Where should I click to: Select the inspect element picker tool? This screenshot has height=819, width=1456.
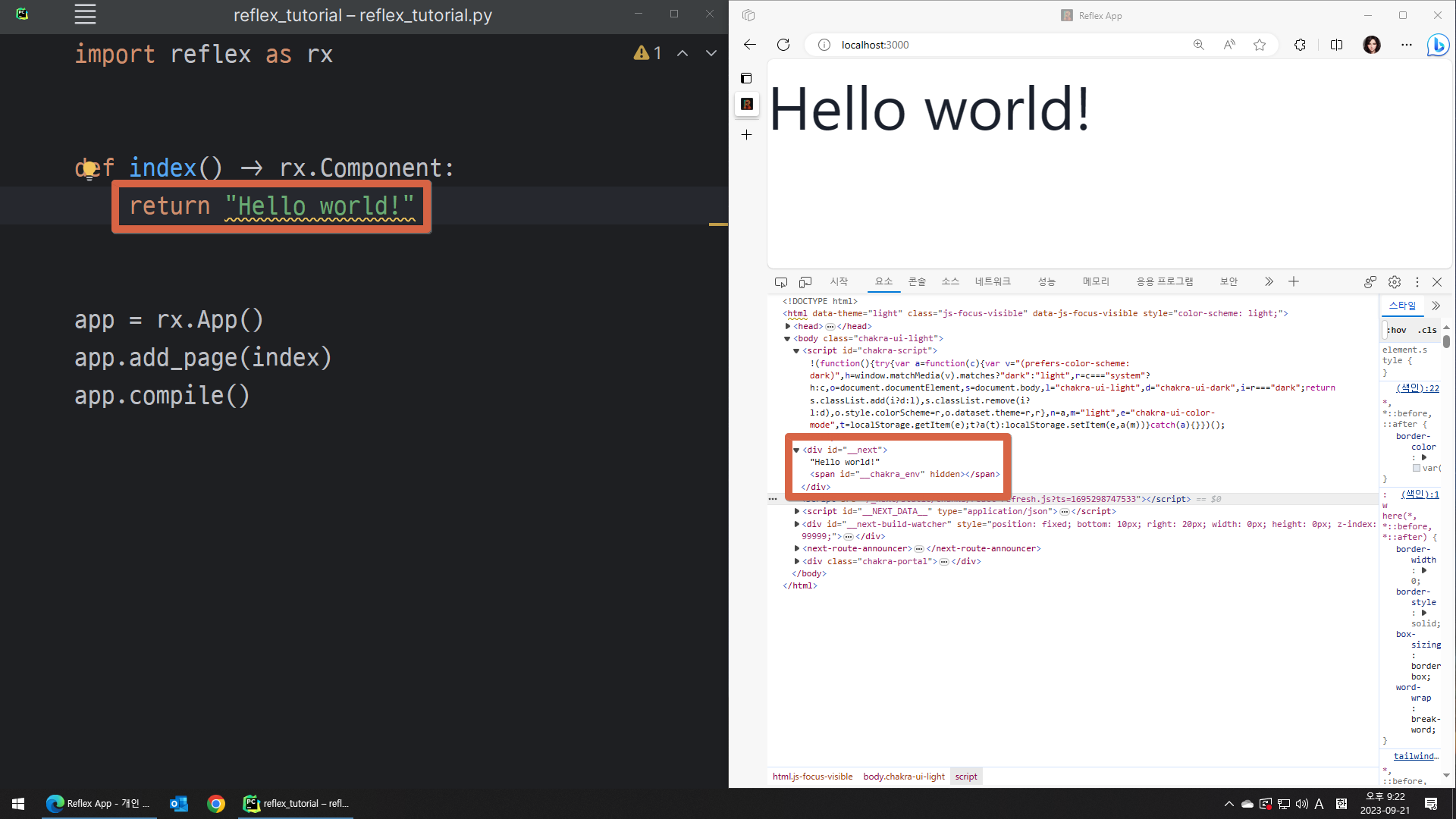[x=780, y=282]
